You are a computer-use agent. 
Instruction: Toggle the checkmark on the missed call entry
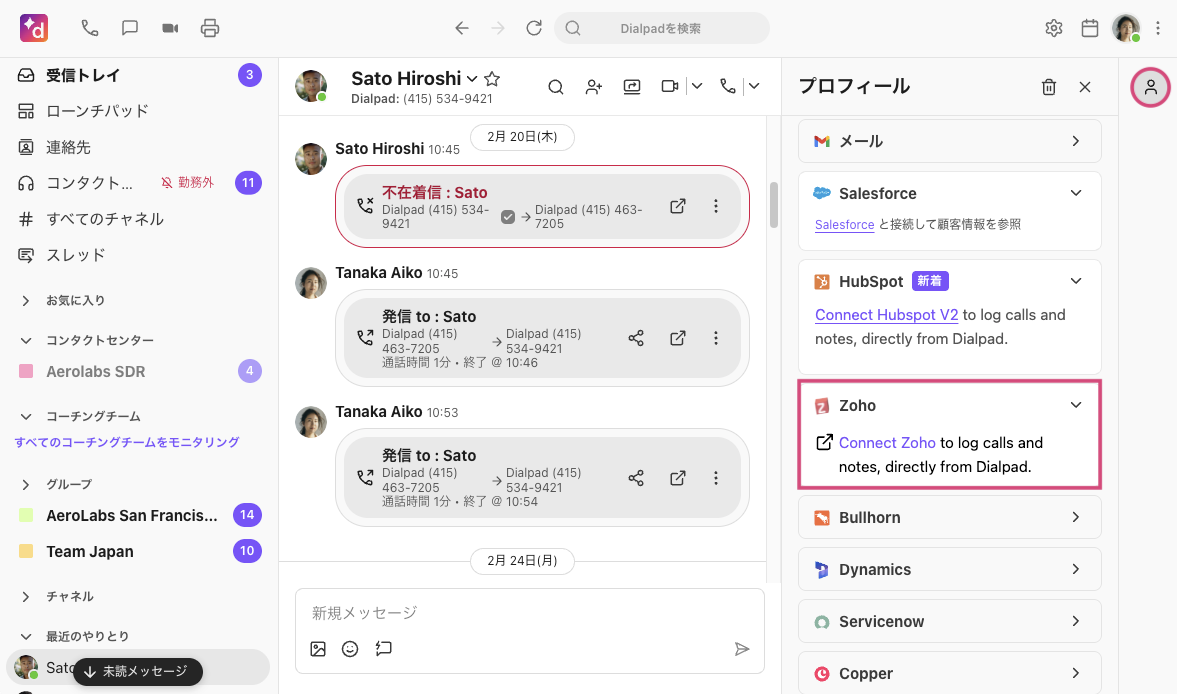(x=508, y=217)
